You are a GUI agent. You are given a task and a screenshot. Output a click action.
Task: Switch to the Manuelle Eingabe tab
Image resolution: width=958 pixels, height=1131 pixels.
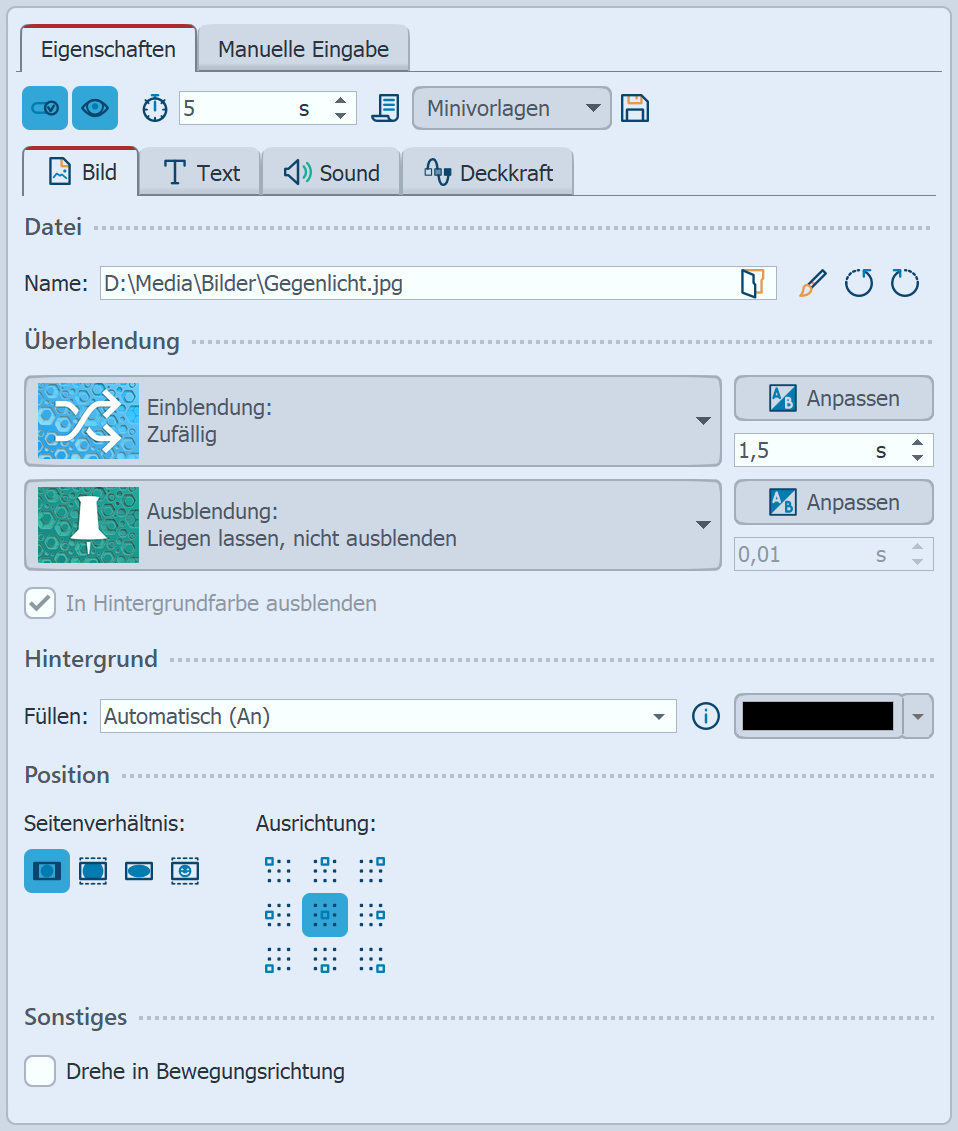pyautogui.click(x=303, y=49)
